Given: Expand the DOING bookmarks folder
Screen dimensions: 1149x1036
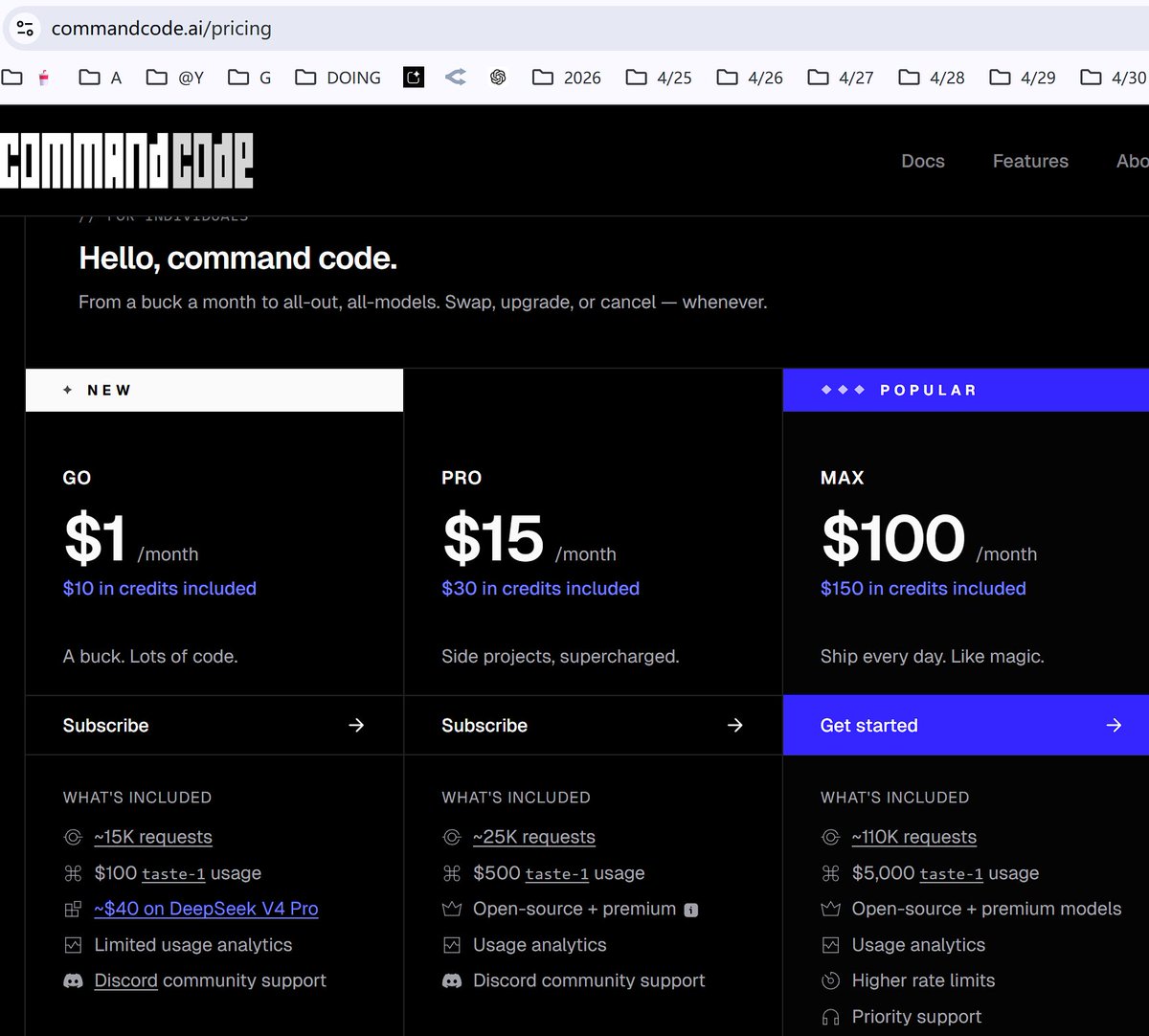Looking at the screenshot, I should (x=338, y=78).
